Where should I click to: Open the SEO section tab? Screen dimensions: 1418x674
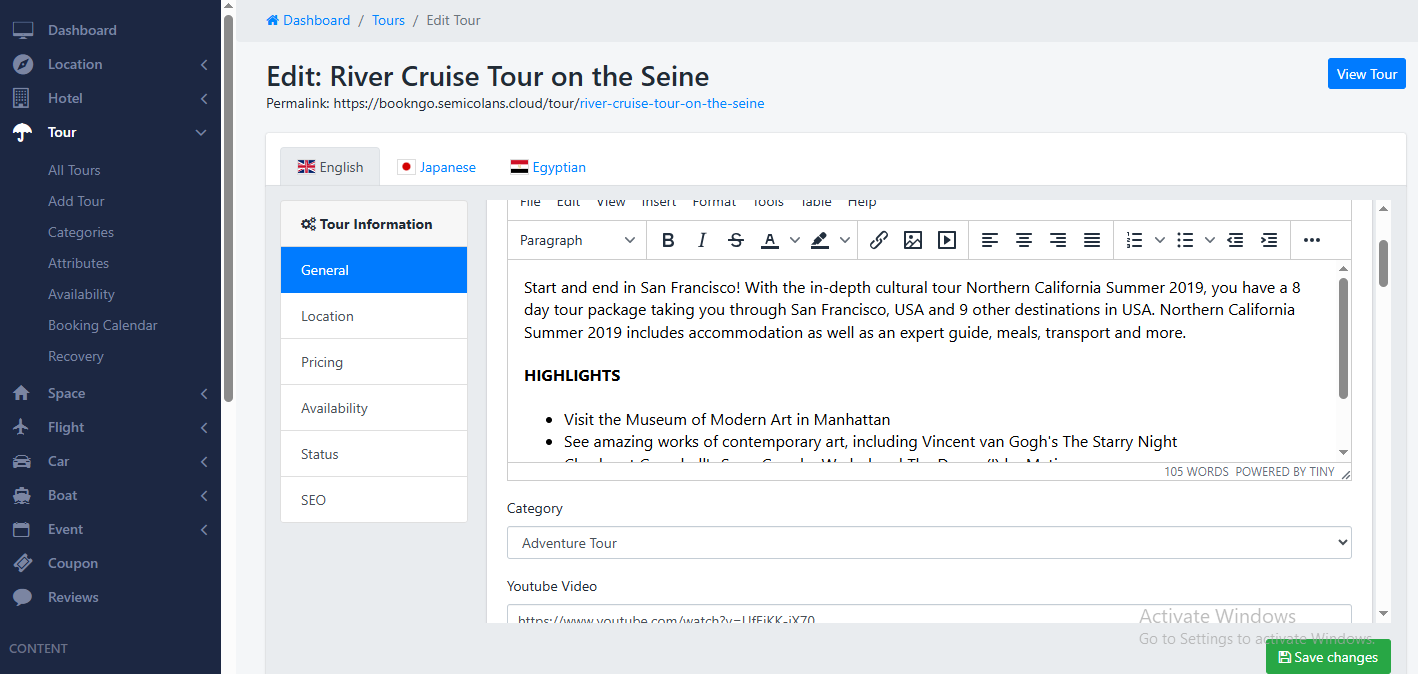click(374, 500)
